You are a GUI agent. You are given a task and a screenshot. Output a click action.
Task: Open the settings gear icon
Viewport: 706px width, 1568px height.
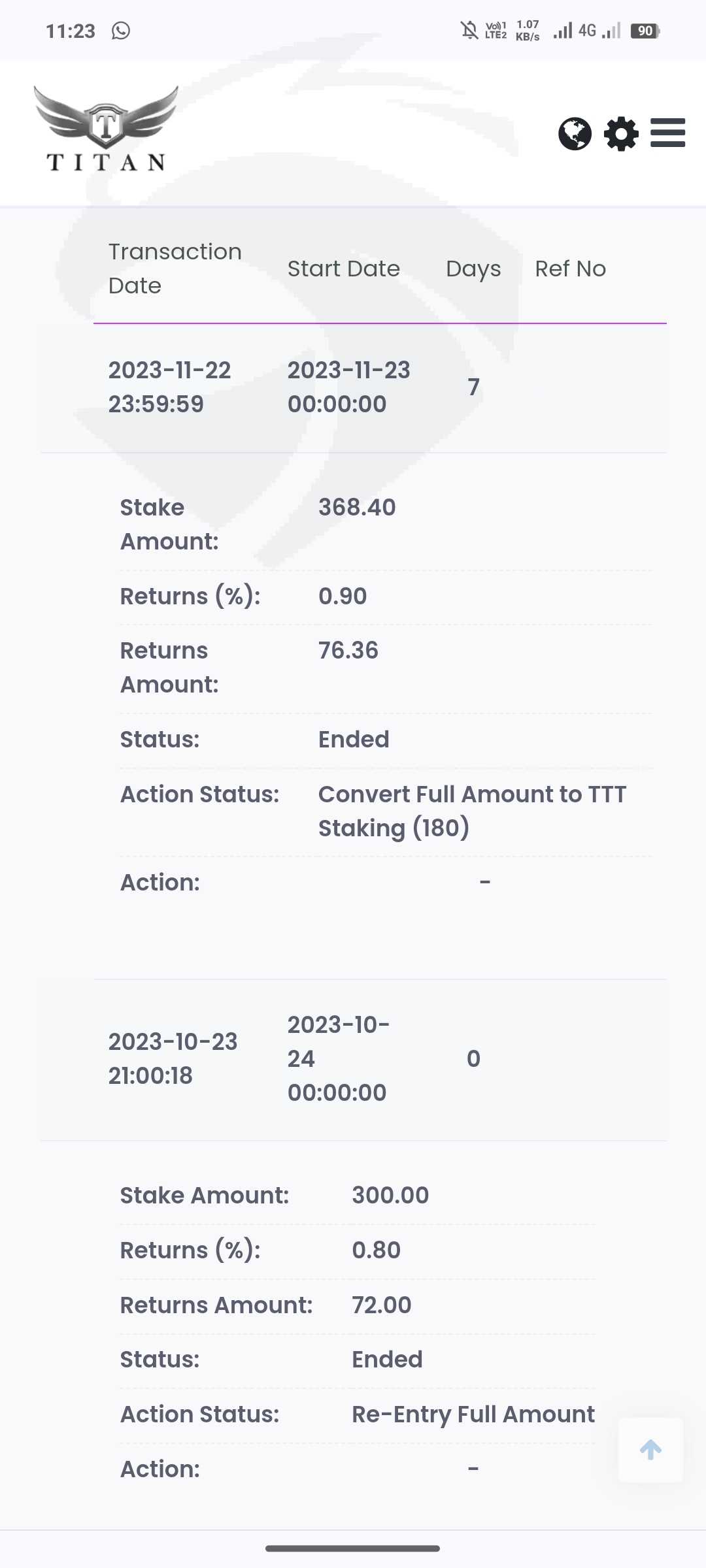pos(620,134)
